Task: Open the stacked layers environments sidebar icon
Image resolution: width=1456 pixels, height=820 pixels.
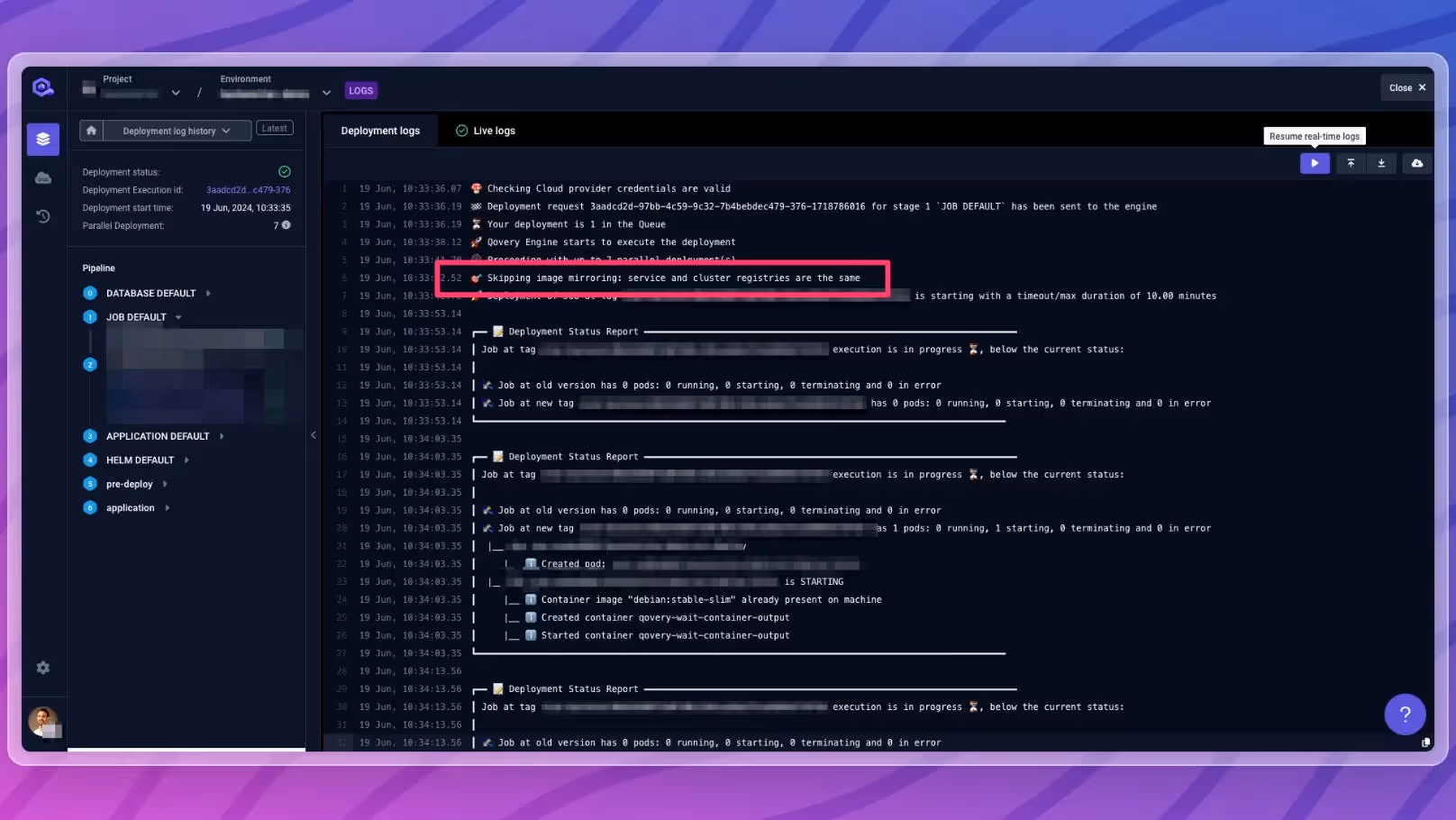Action: [x=42, y=140]
